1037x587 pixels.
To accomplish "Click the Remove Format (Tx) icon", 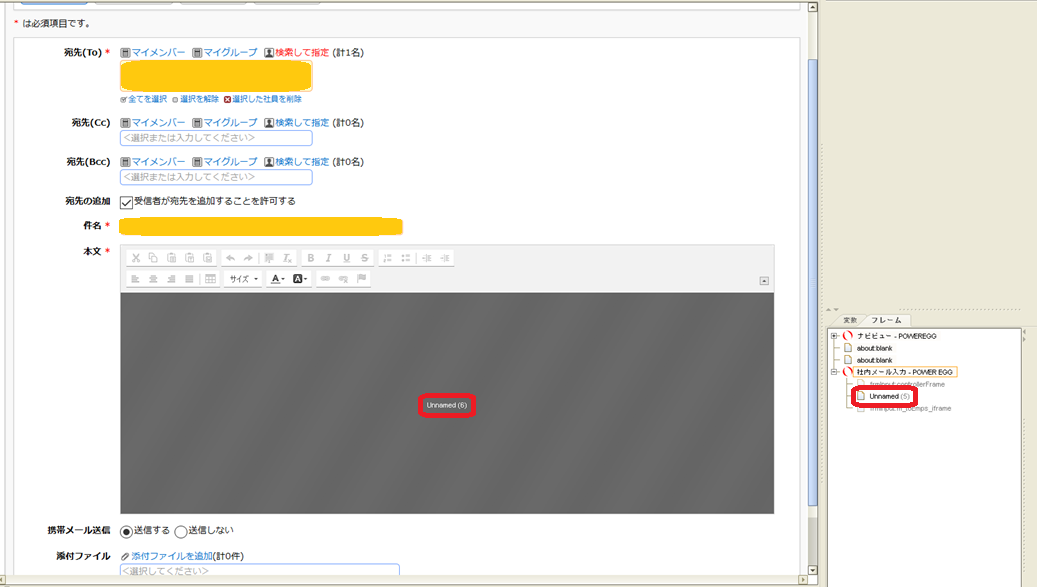I will (288, 258).
